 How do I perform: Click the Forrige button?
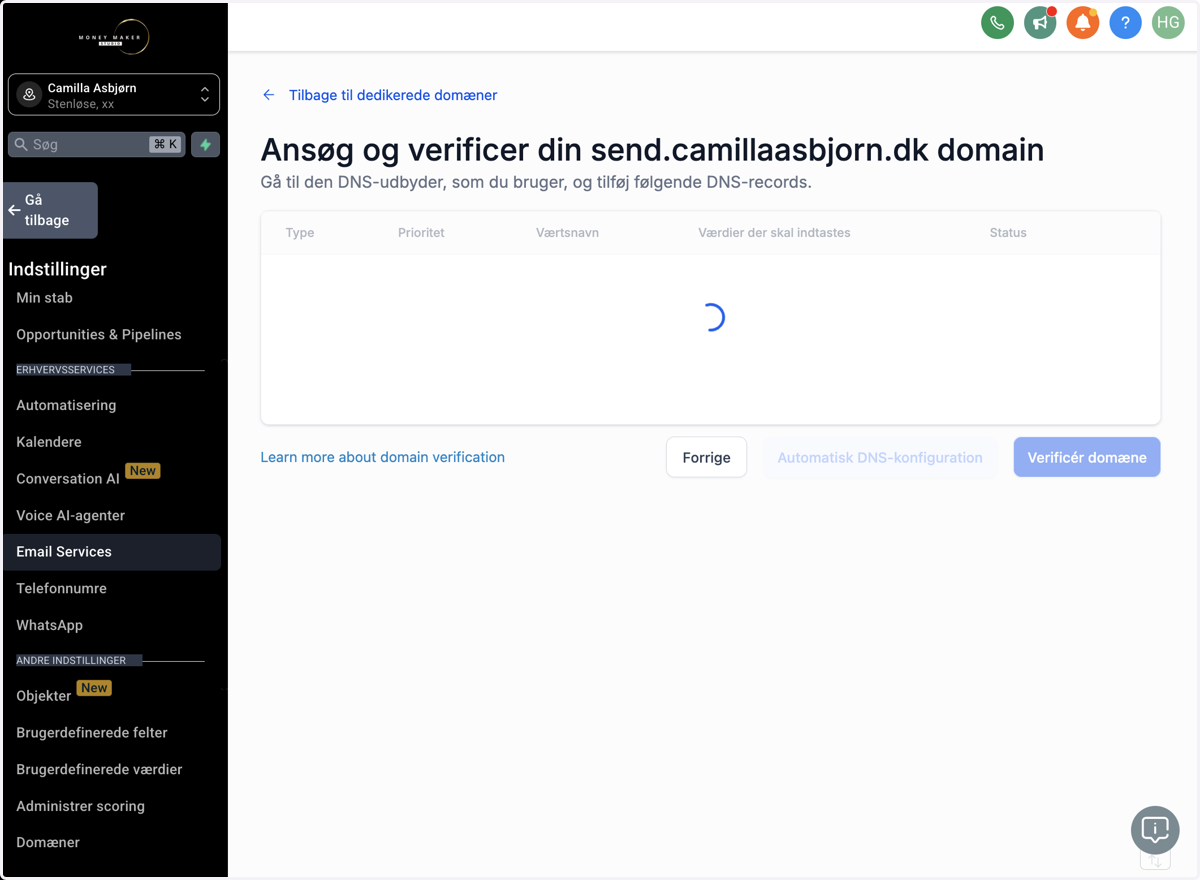pyautogui.click(x=706, y=457)
